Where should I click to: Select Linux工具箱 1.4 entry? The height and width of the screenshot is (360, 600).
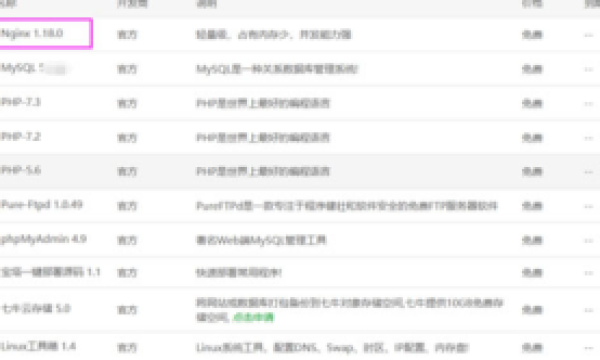pos(38,347)
